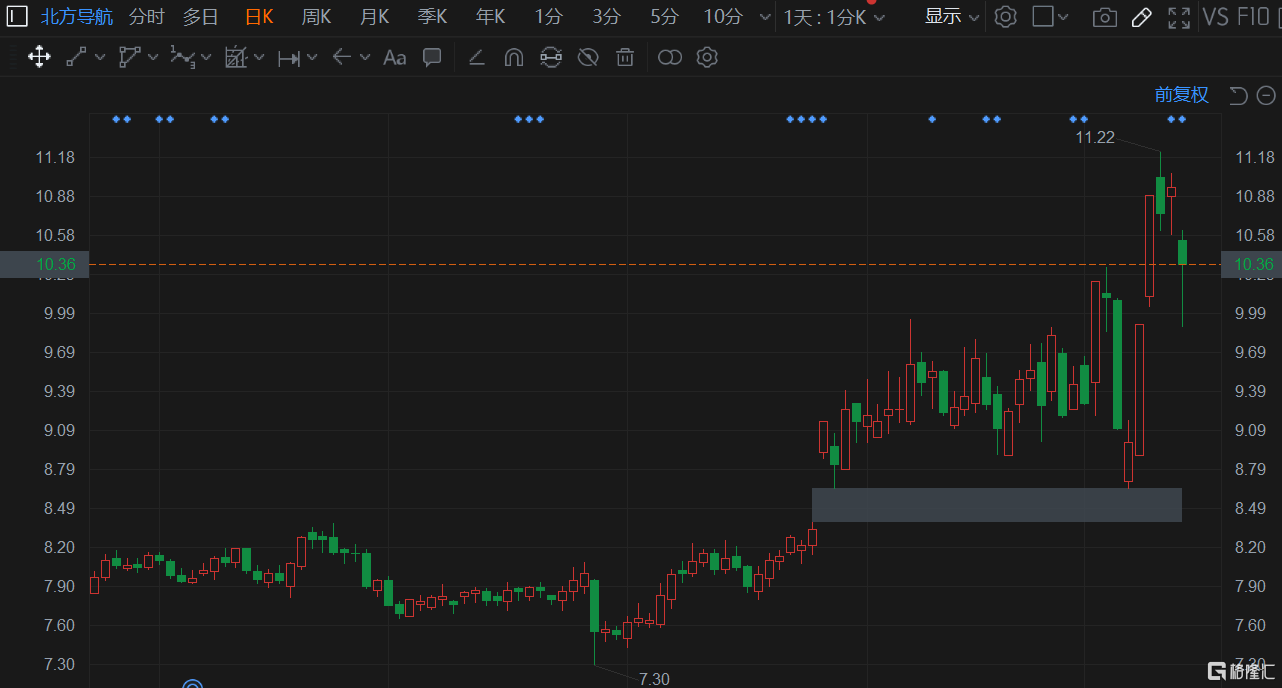This screenshot has width=1282, height=688.
Task: Select the grey rectangle zone drawing
Action: point(997,505)
